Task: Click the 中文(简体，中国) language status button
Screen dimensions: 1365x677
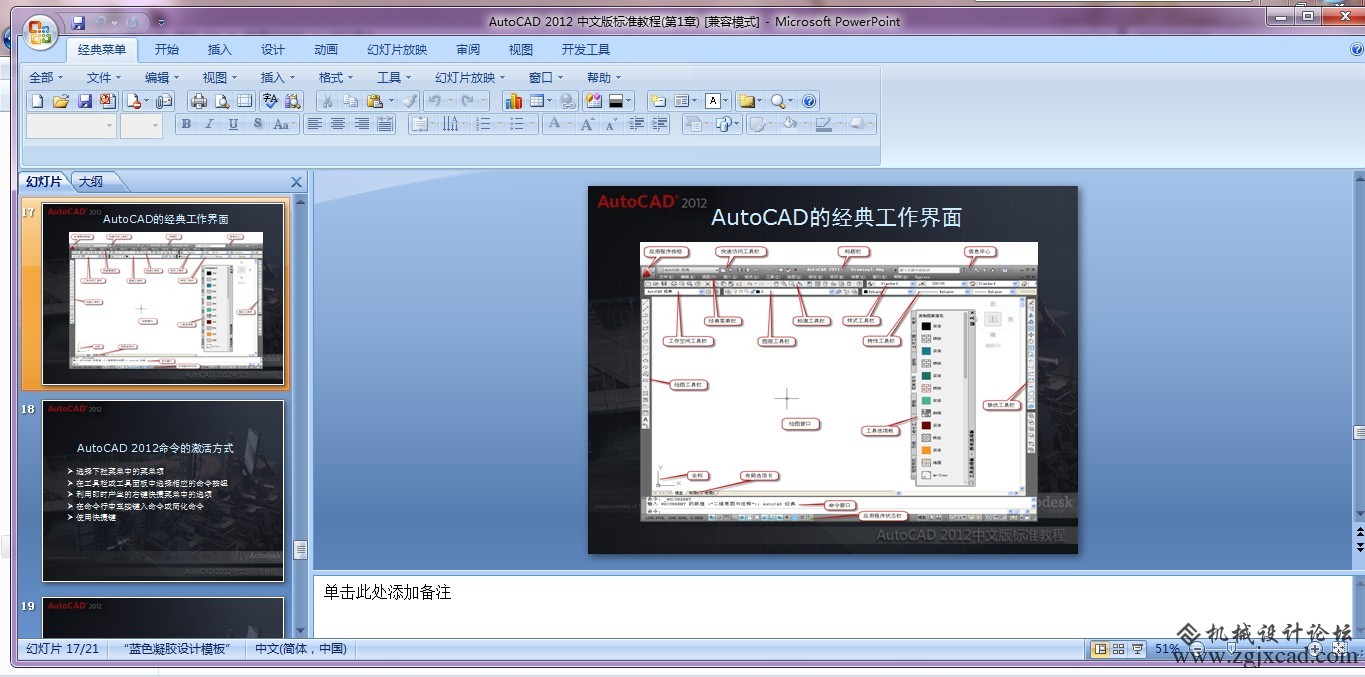Action: coord(301,649)
